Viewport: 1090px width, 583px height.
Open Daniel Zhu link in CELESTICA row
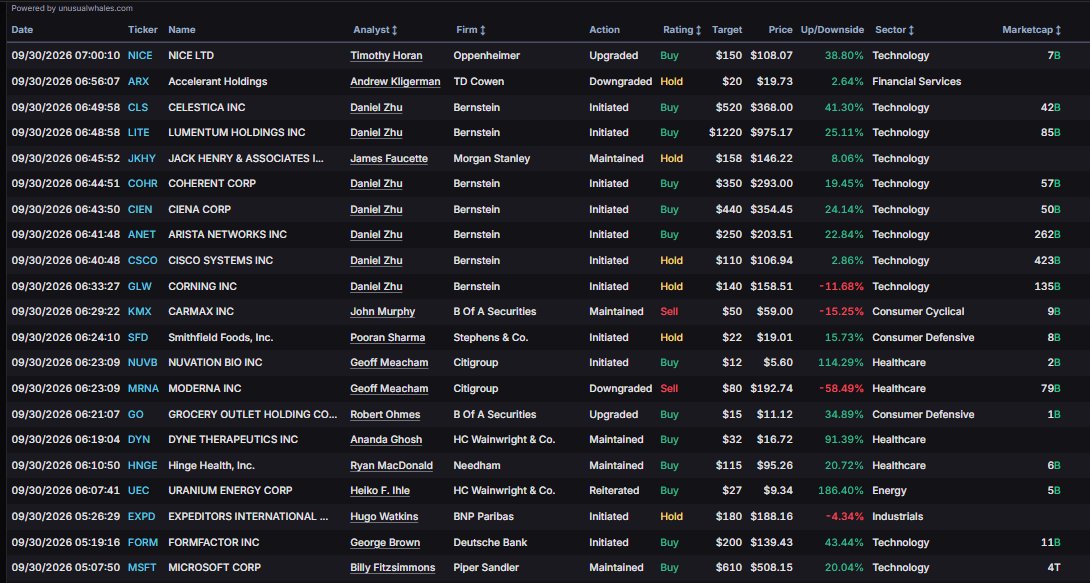[x=376, y=107]
